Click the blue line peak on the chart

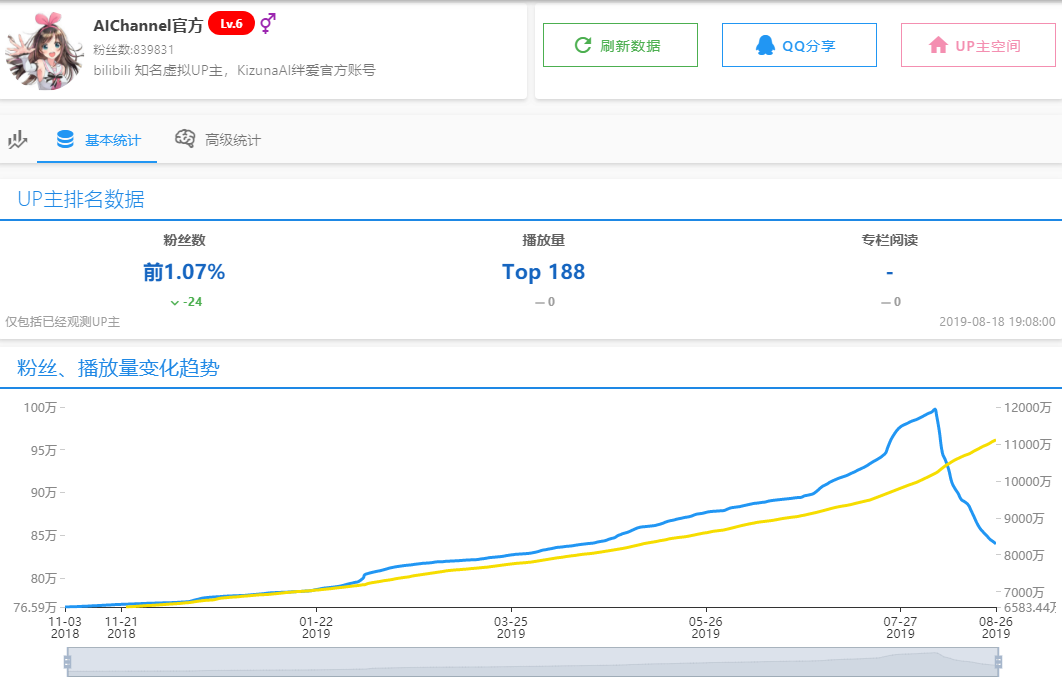[x=935, y=409]
